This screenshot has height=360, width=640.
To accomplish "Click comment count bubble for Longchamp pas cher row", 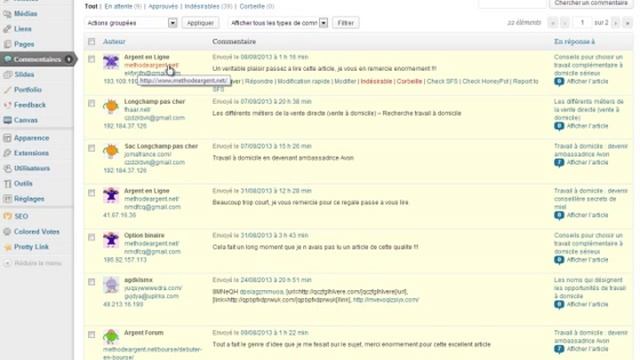I will point(559,126).
